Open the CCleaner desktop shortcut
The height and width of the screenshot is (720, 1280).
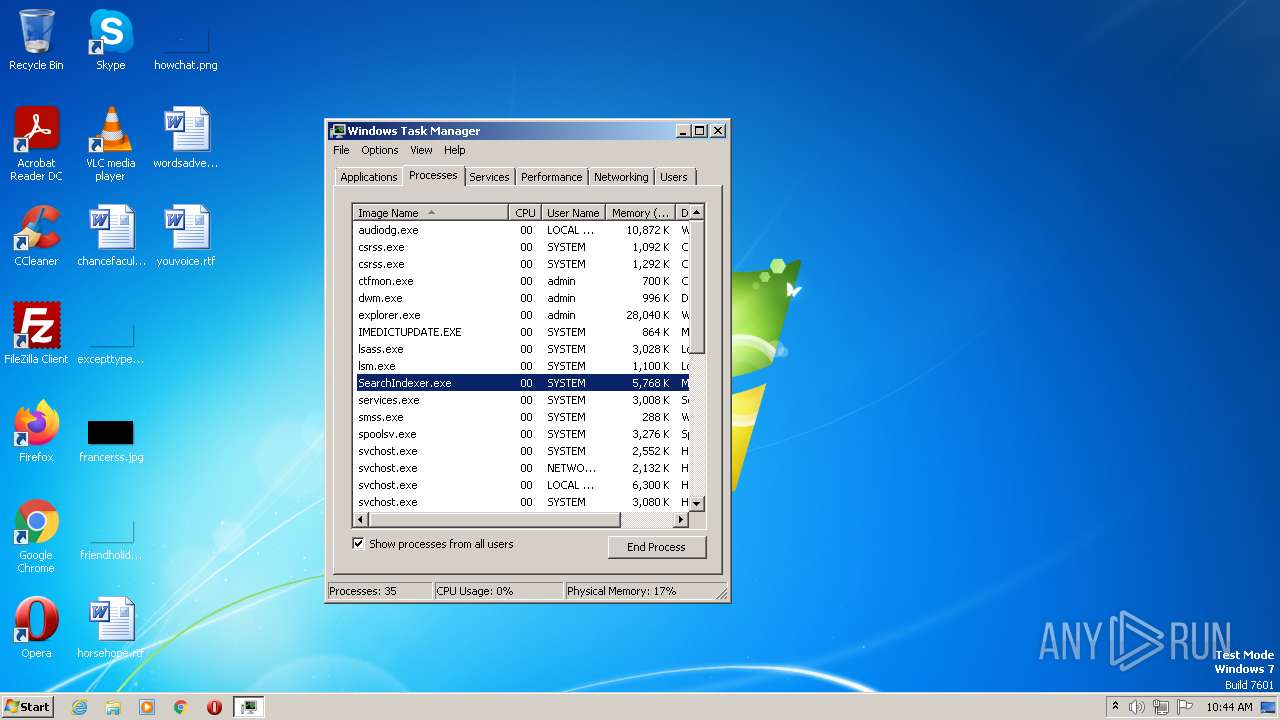pos(36,236)
